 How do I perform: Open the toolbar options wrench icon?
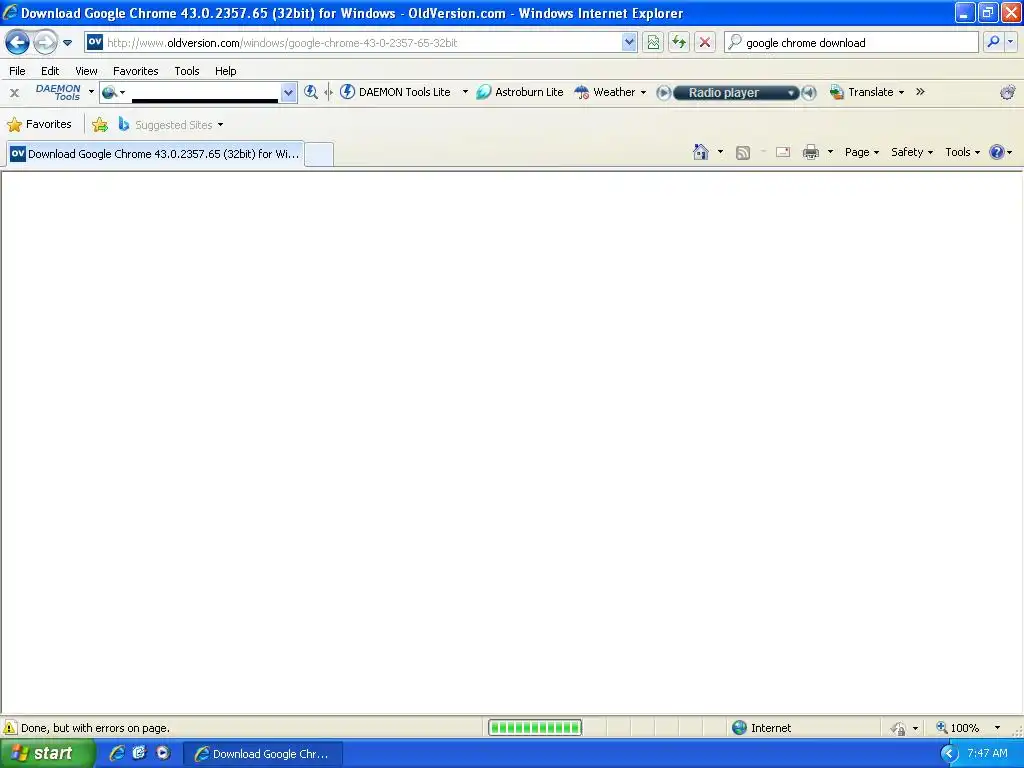tap(1008, 92)
